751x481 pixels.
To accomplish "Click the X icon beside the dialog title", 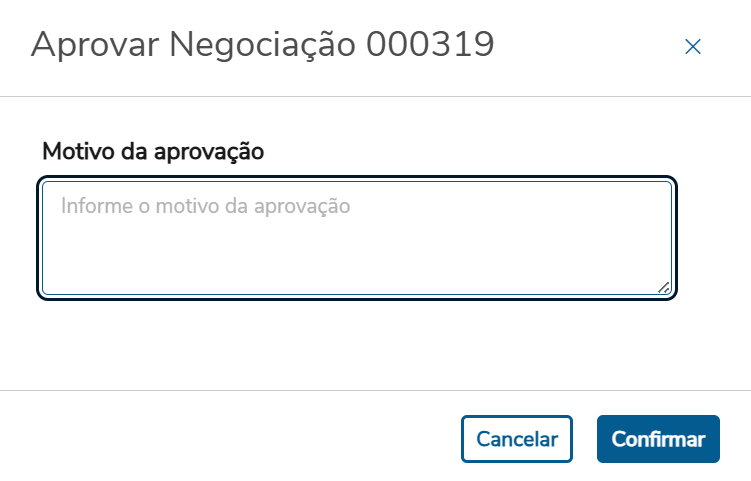I will [693, 46].
